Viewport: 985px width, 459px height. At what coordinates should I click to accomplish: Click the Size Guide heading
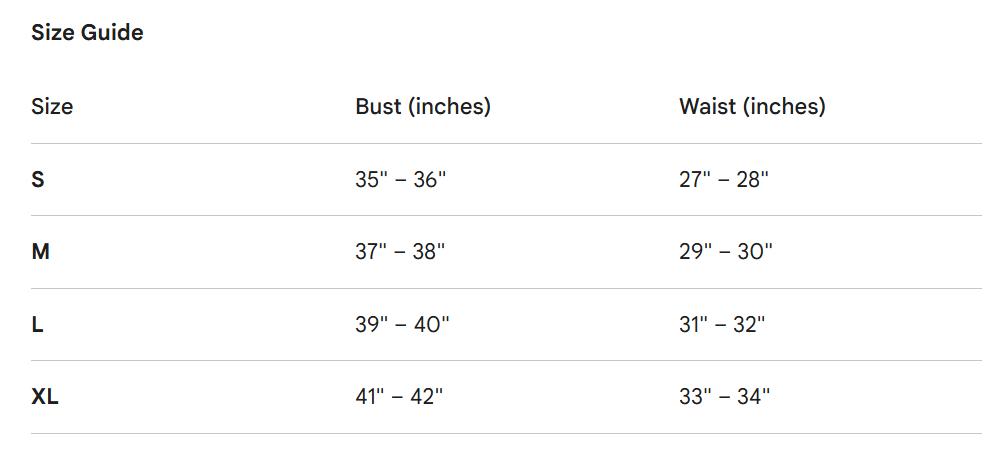click(x=87, y=33)
